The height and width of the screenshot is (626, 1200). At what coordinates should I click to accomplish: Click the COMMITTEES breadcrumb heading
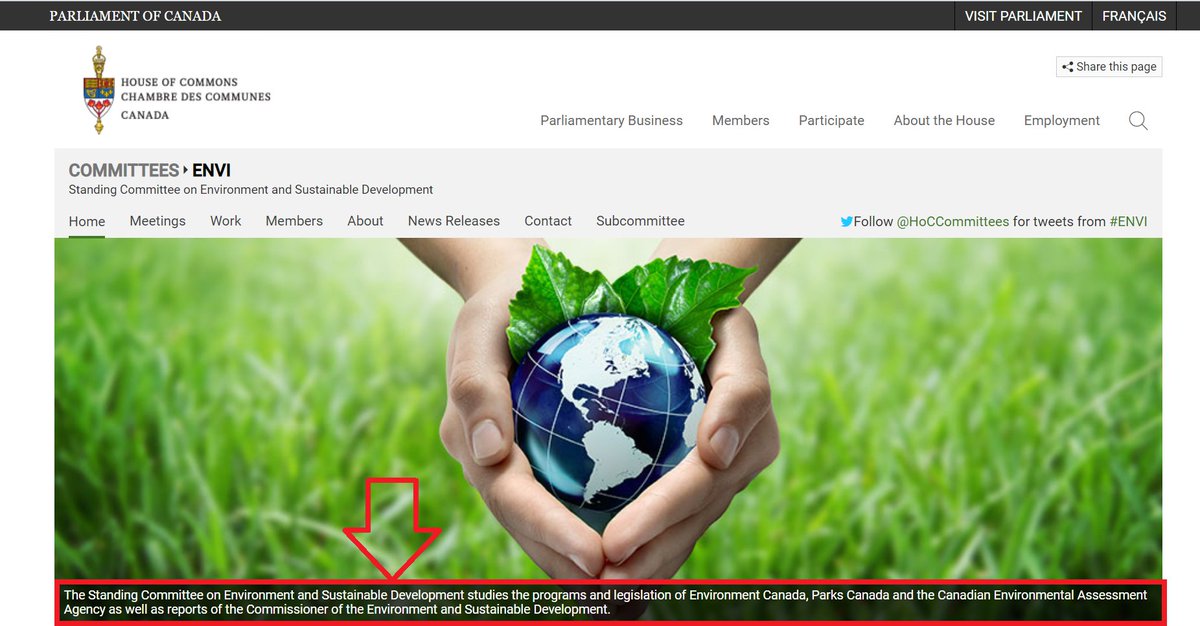[x=123, y=171]
